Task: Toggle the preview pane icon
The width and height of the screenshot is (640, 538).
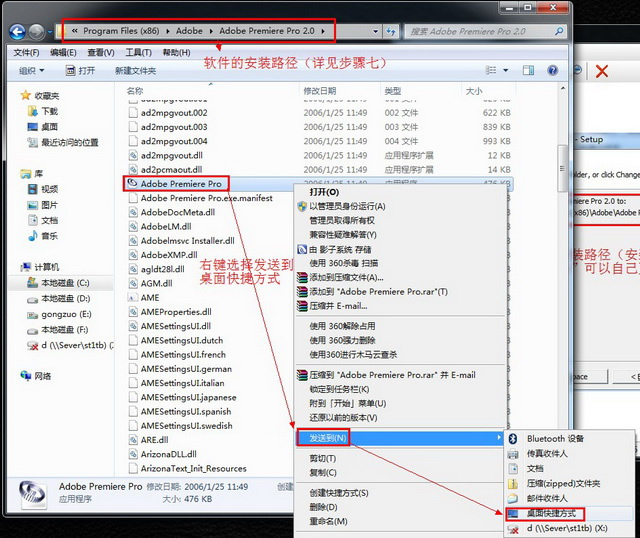Action: pos(528,71)
